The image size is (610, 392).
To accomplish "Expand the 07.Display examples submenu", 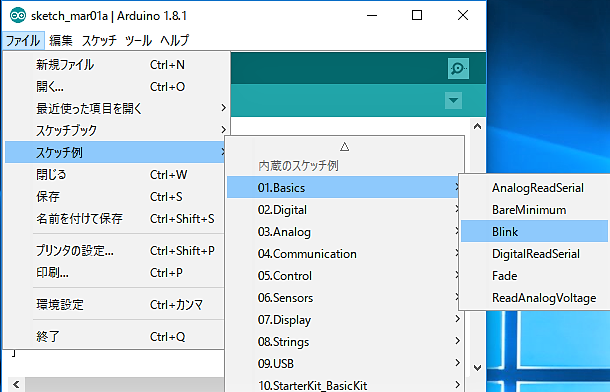I will coord(344,320).
